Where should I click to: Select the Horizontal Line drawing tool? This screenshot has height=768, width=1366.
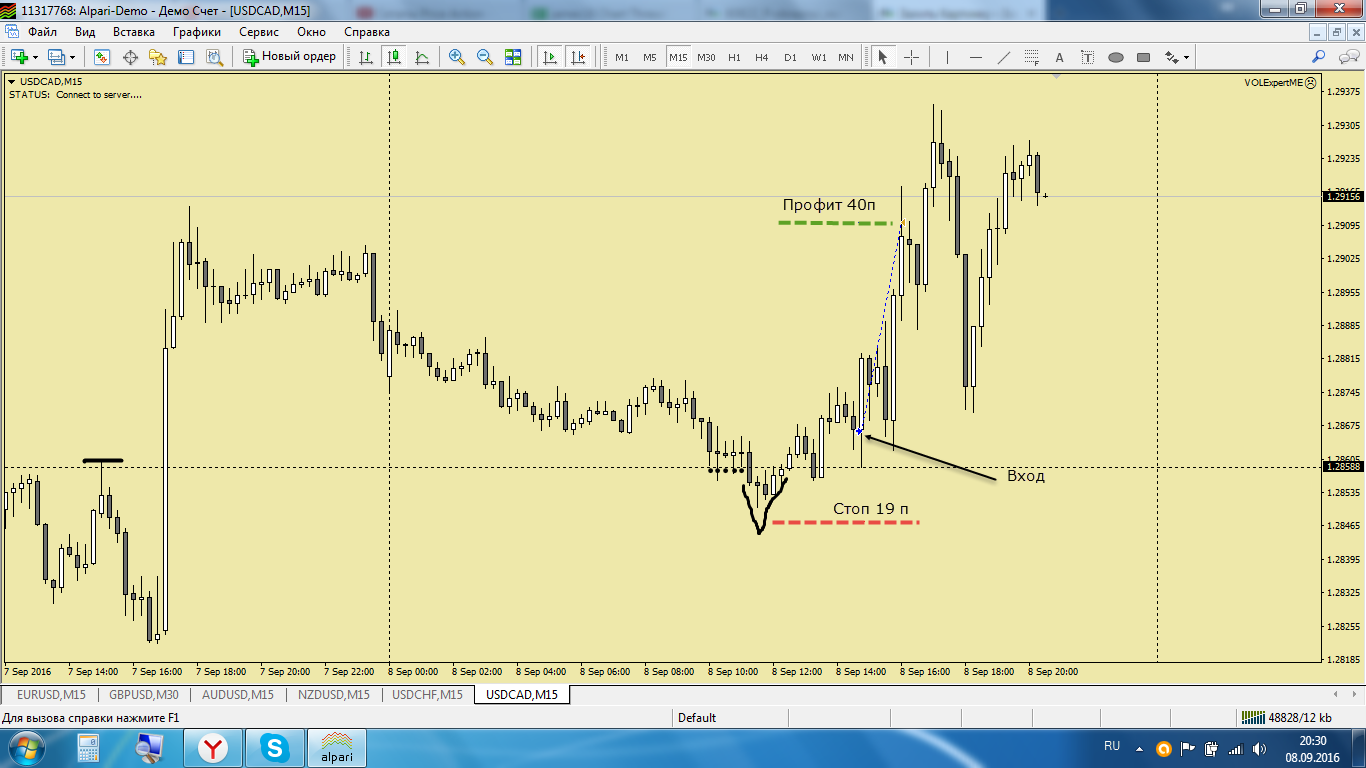(x=976, y=57)
